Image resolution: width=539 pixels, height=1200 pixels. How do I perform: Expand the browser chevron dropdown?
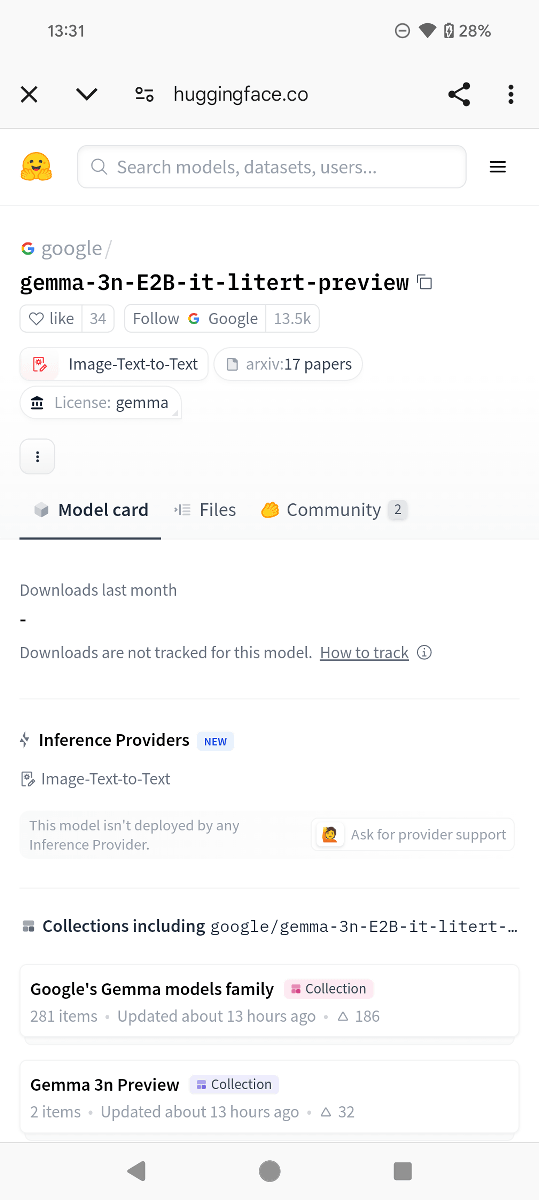(87, 94)
